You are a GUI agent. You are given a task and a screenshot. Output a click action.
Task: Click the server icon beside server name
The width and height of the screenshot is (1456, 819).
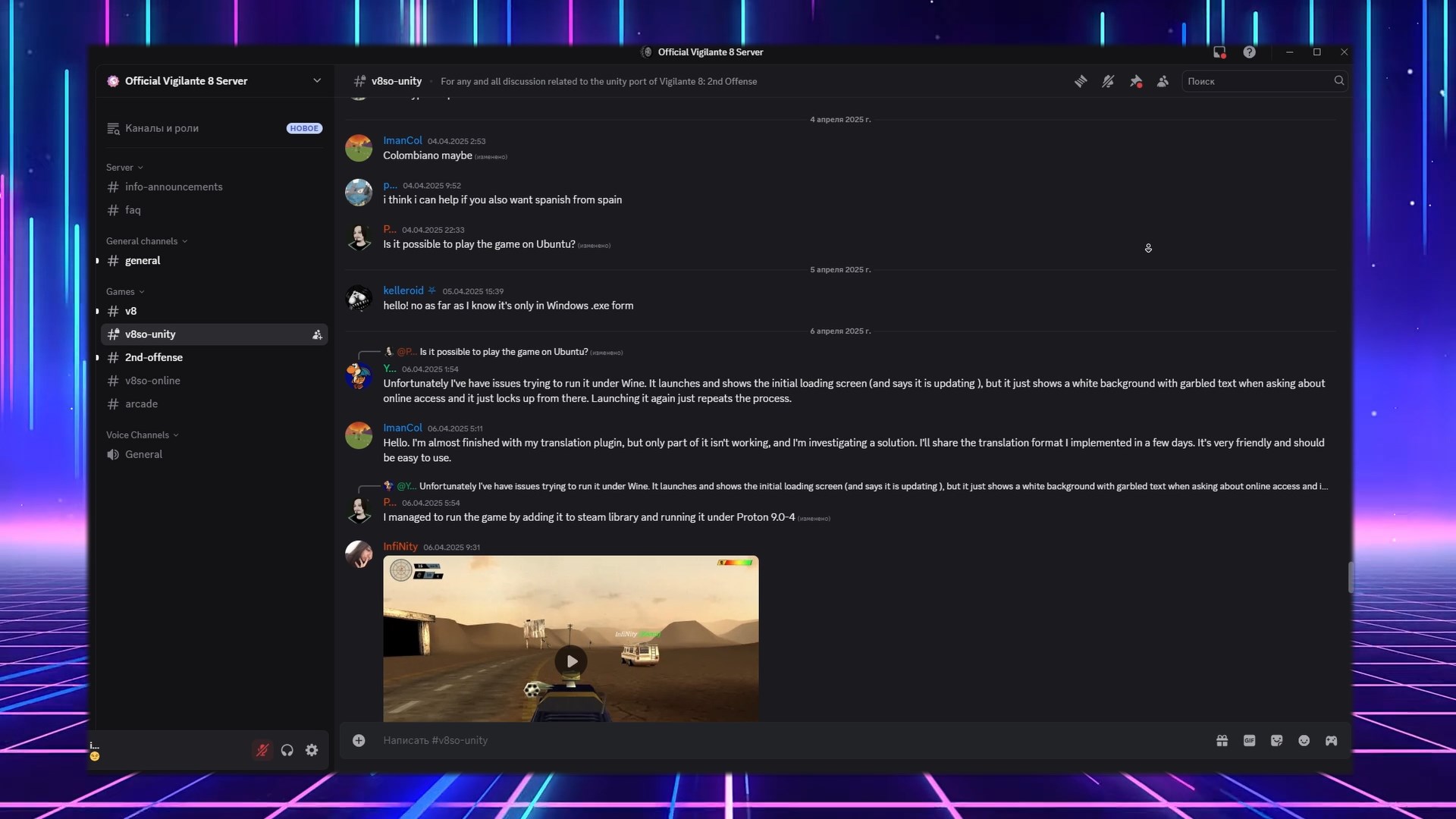pyautogui.click(x=113, y=81)
